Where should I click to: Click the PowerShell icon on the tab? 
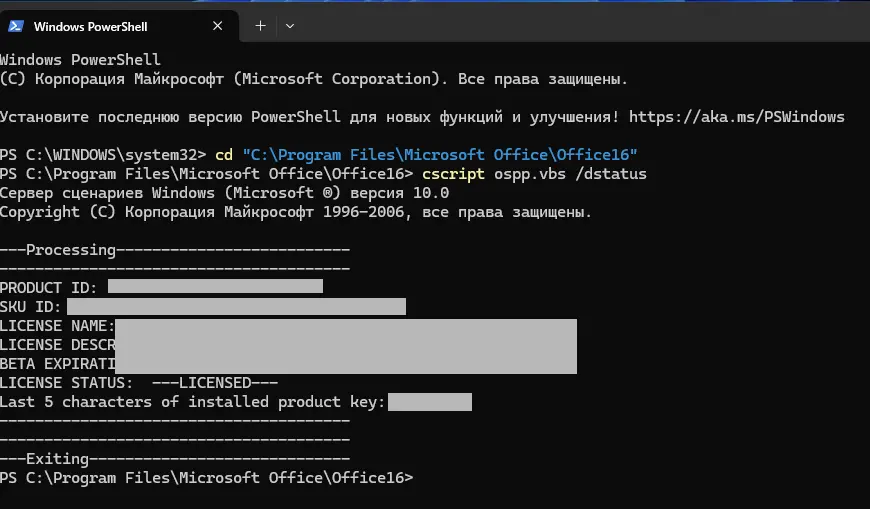[18, 26]
